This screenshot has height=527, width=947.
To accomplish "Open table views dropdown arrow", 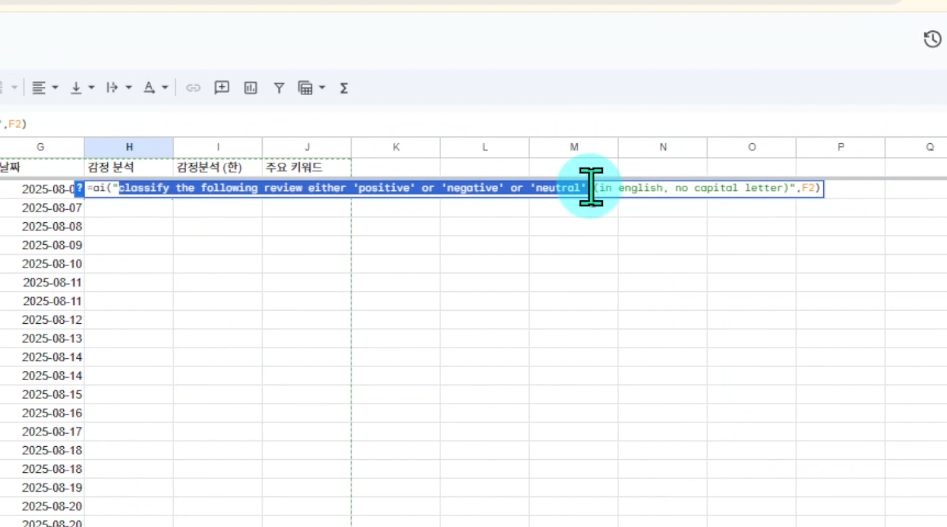I will point(322,88).
